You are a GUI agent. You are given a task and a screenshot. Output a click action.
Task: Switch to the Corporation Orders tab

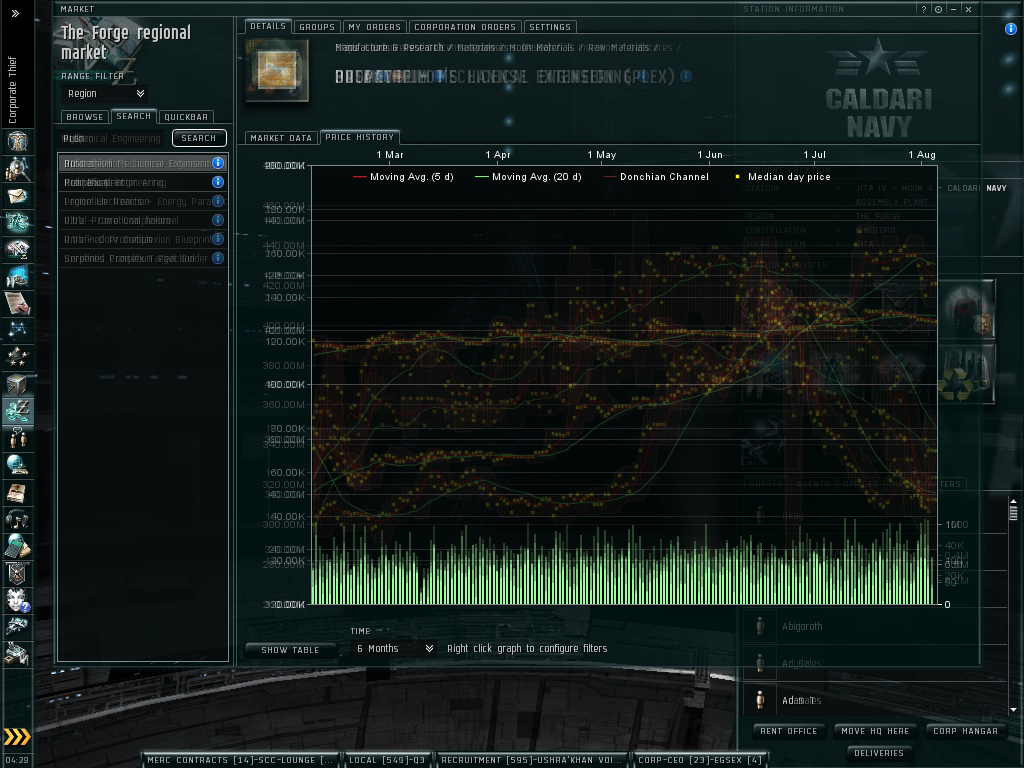(465, 27)
